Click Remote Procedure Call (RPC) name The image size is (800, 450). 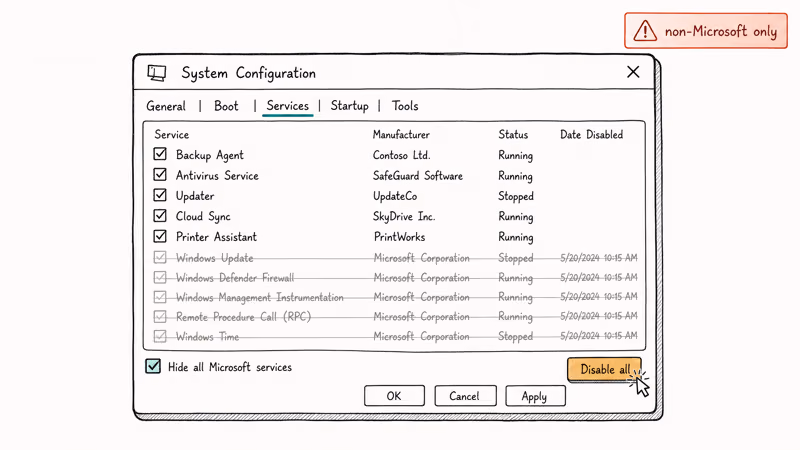coord(243,317)
